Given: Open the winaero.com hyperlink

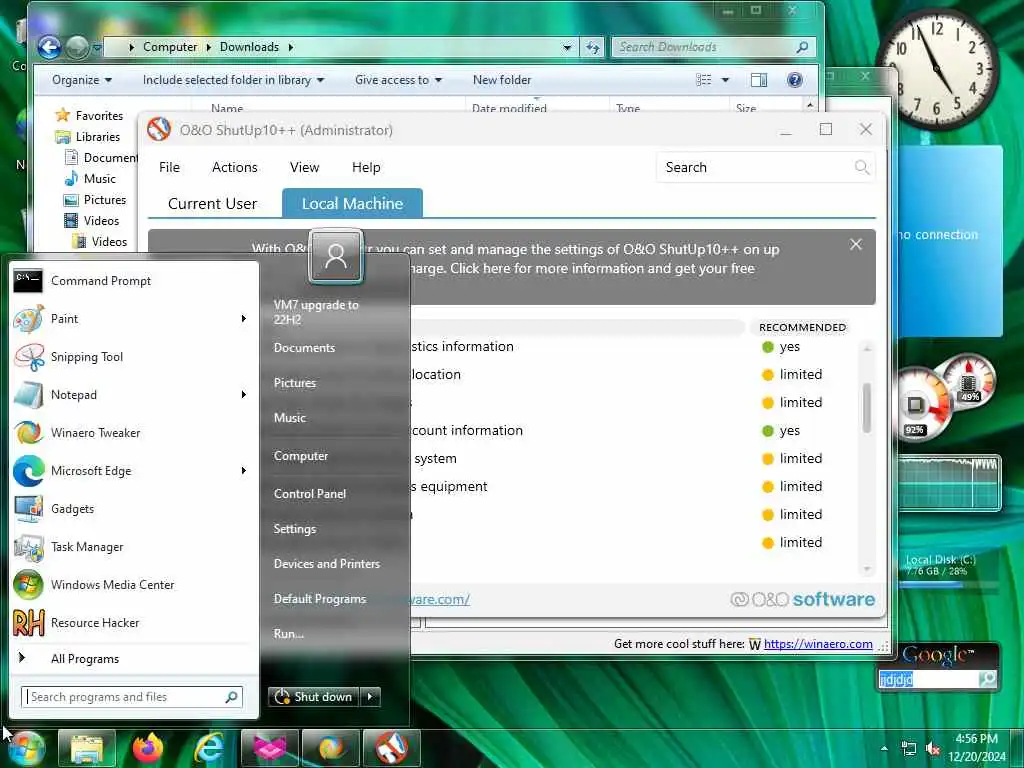Looking at the screenshot, I should (818, 644).
